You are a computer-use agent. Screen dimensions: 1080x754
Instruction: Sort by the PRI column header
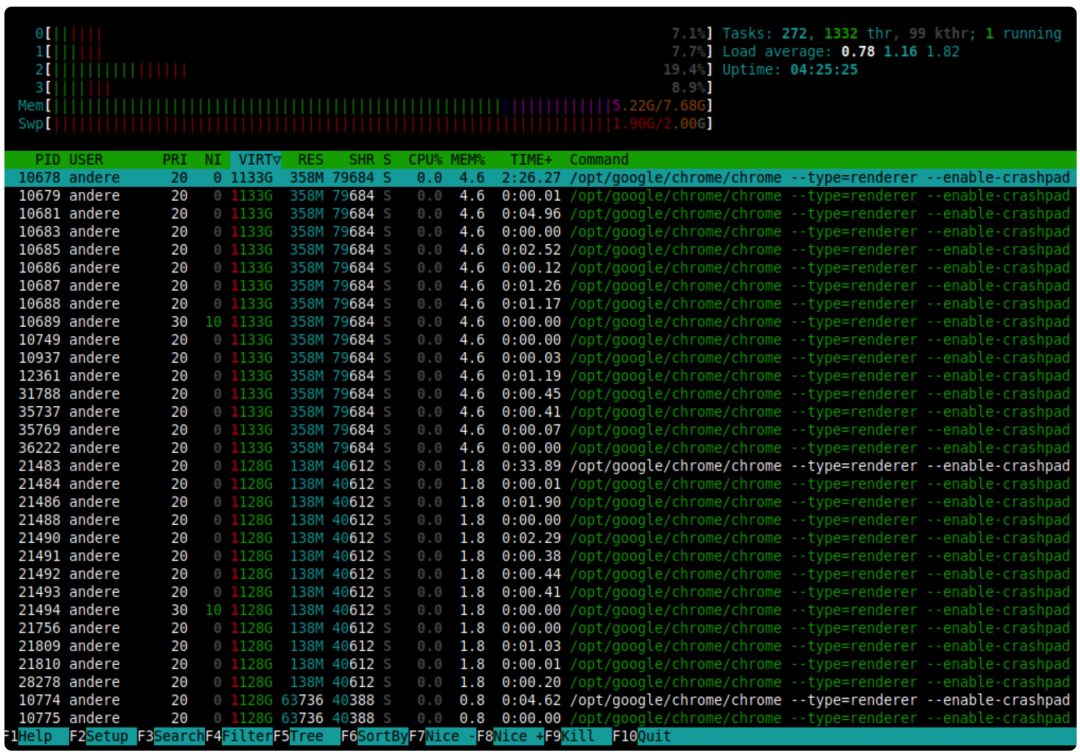(174, 160)
